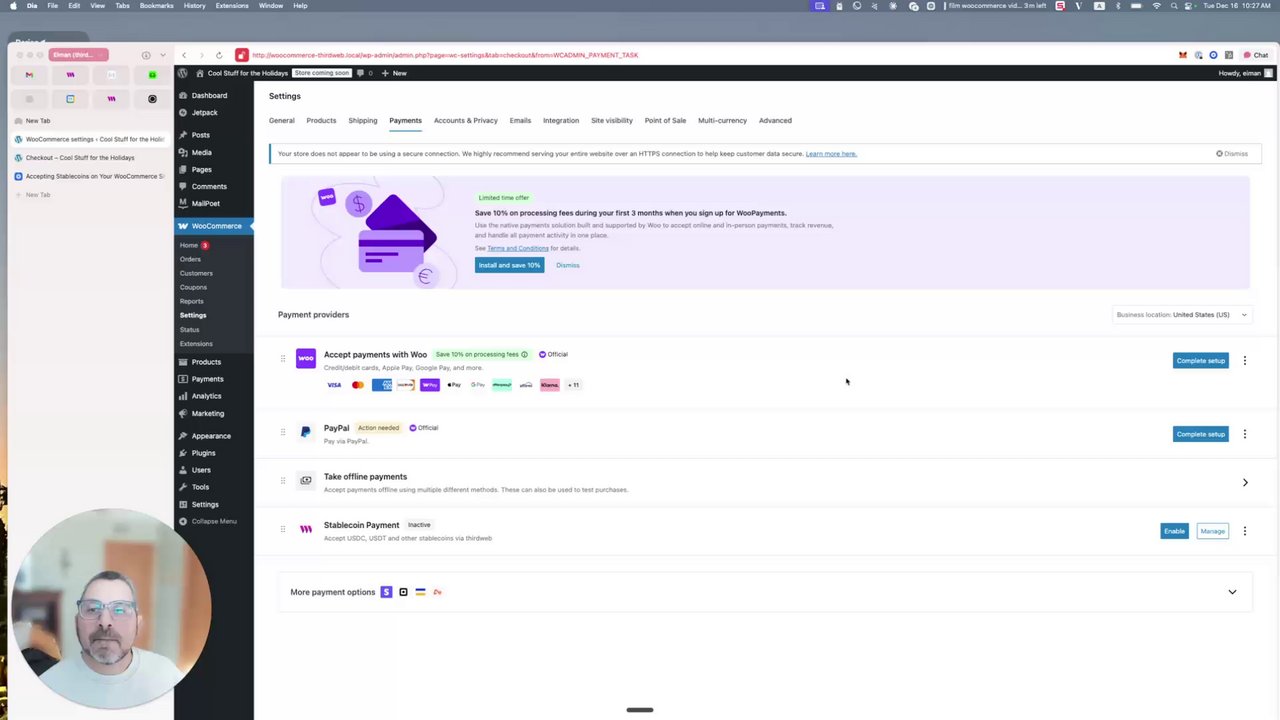Open Terms and Conditions link
The image size is (1280, 720).
coord(518,248)
